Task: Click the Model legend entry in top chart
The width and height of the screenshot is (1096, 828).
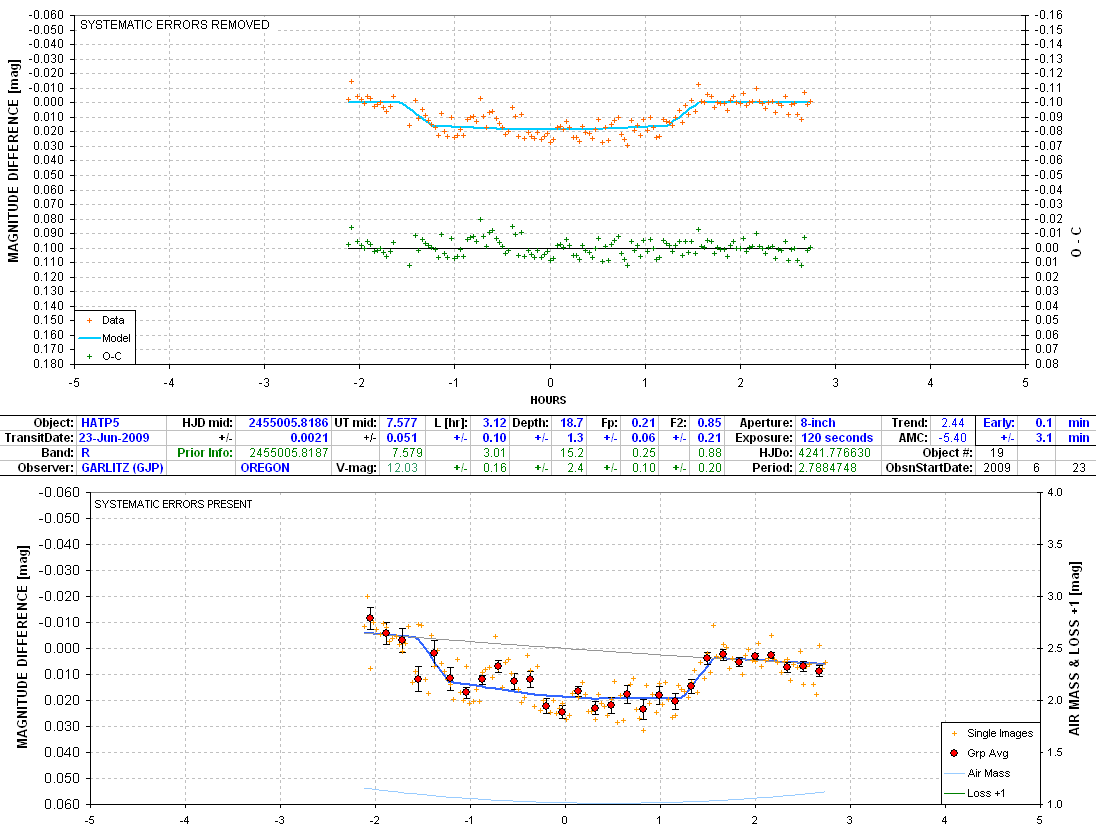Action: (x=106, y=338)
